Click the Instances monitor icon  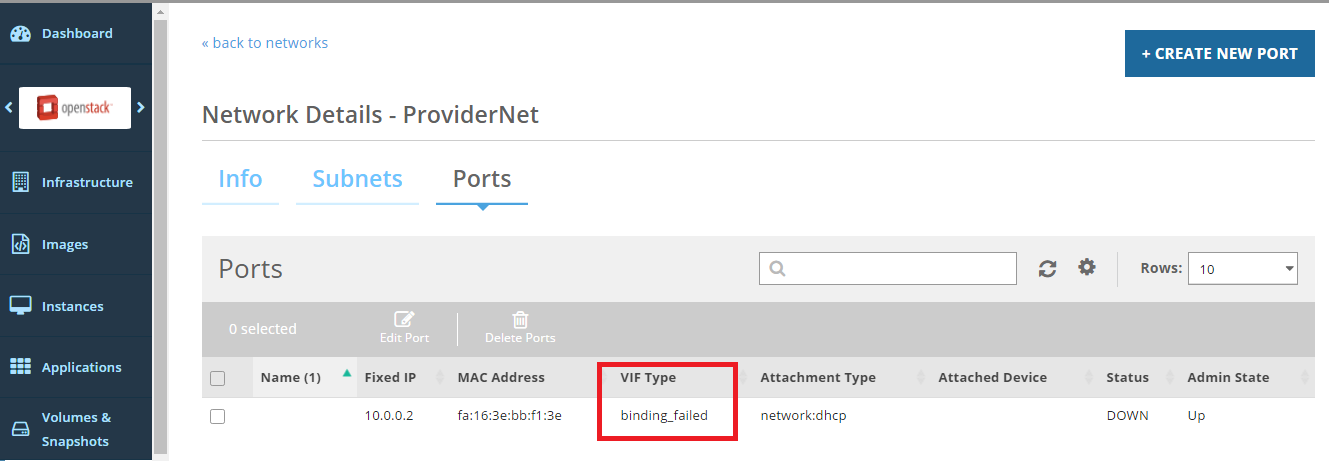tap(20, 307)
